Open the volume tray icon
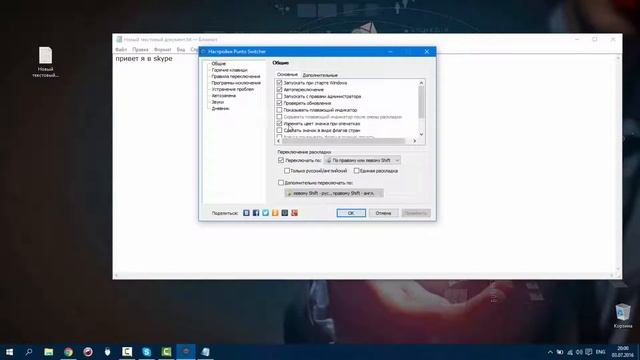This screenshot has width=640, height=360. click(579, 352)
